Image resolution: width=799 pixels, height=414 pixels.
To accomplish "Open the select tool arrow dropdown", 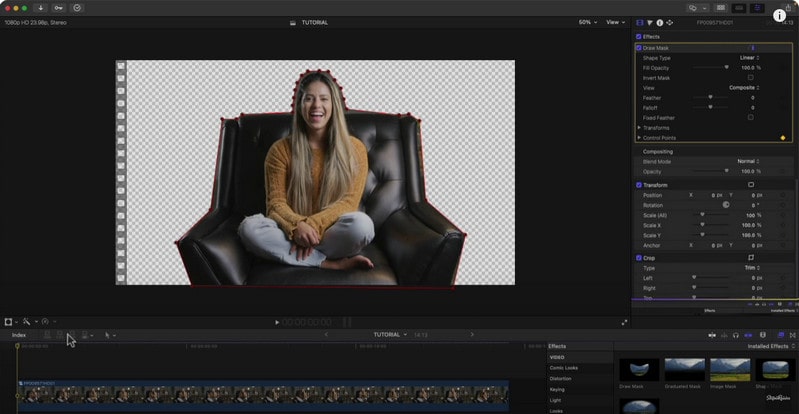I will tap(110, 335).
